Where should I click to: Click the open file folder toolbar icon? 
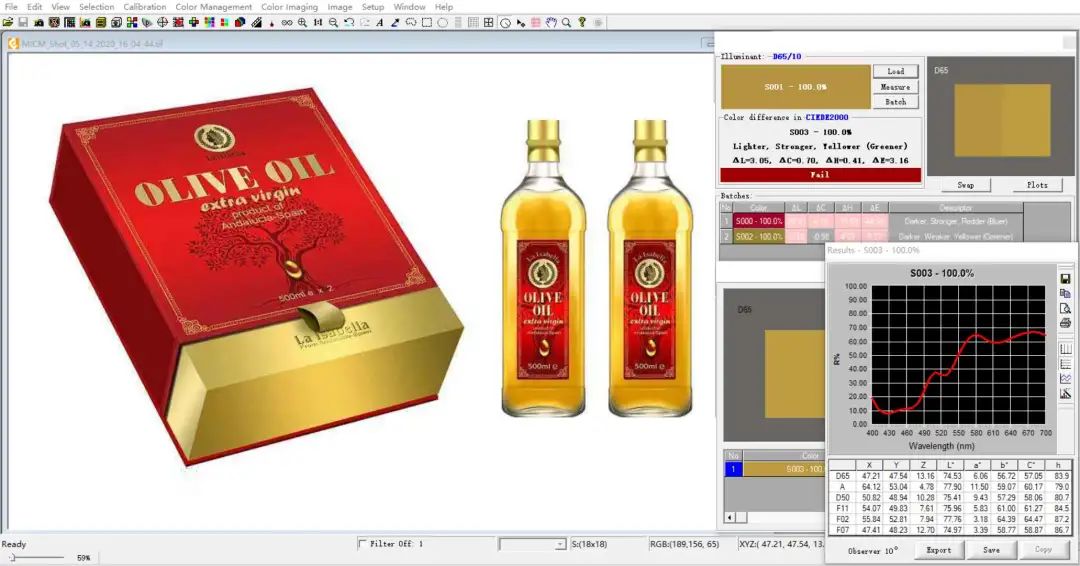click(x=8, y=23)
